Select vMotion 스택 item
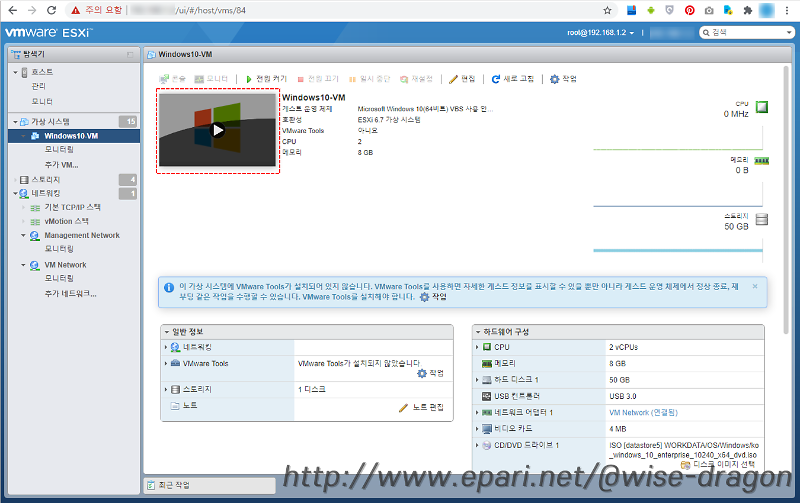Viewport: 800px width, 503px height. click(66, 221)
